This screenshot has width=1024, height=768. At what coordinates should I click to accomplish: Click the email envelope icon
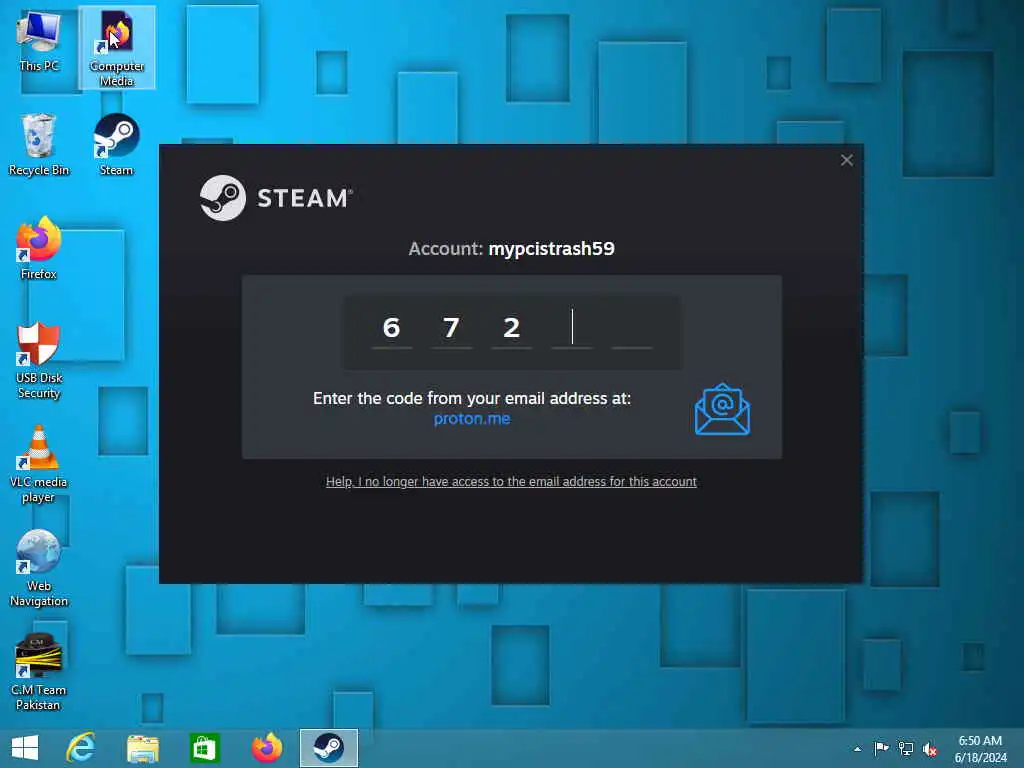[x=722, y=409]
